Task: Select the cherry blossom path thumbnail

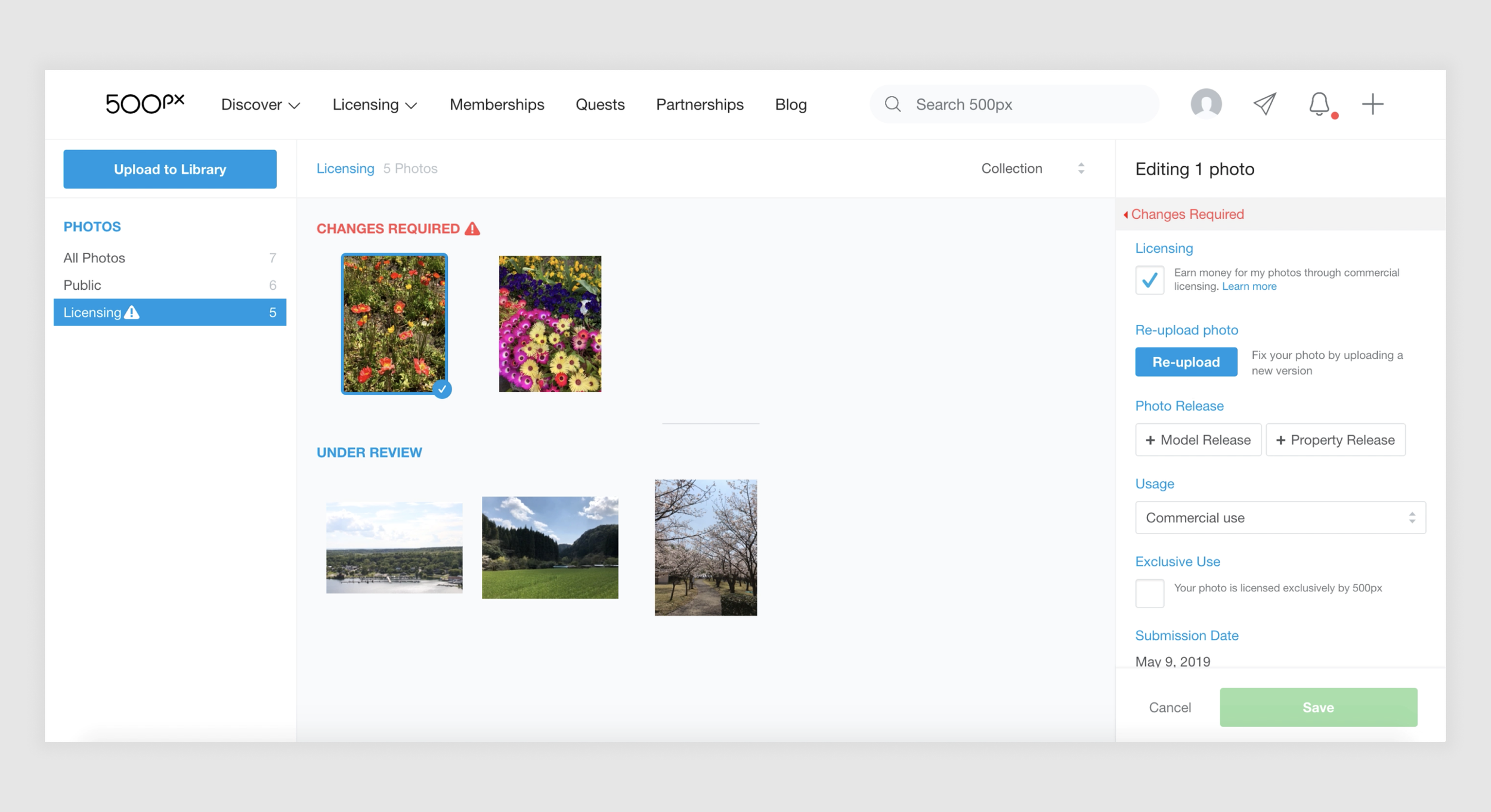Action: [706, 547]
